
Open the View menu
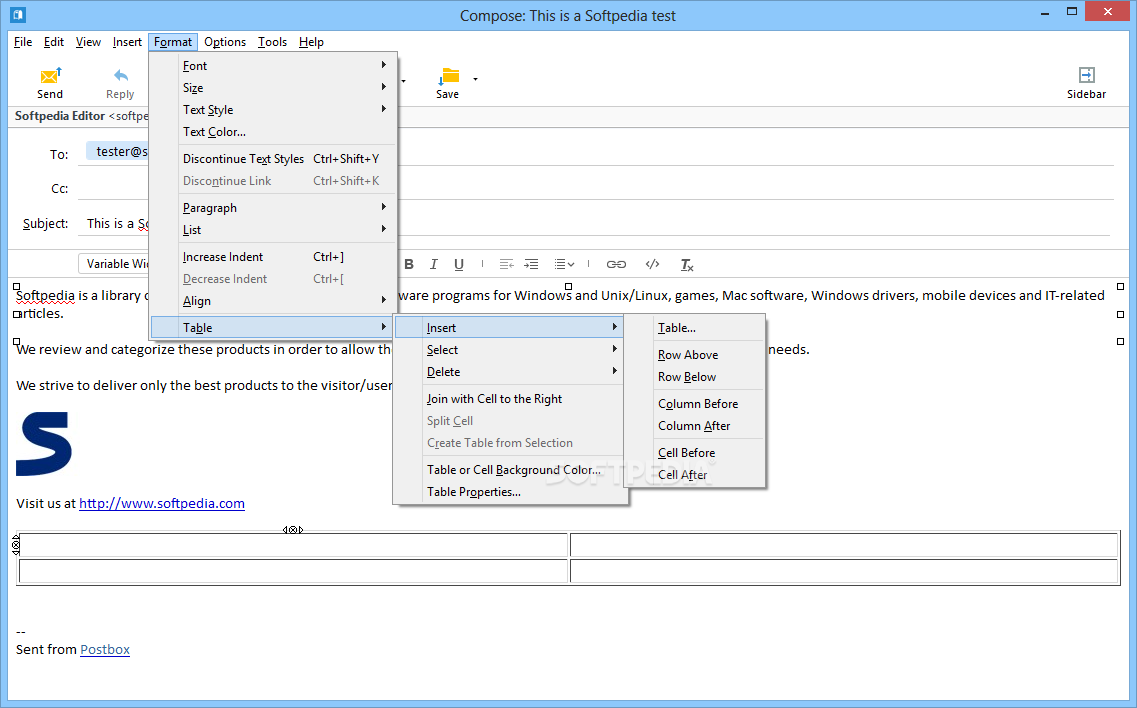(x=88, y=42)
